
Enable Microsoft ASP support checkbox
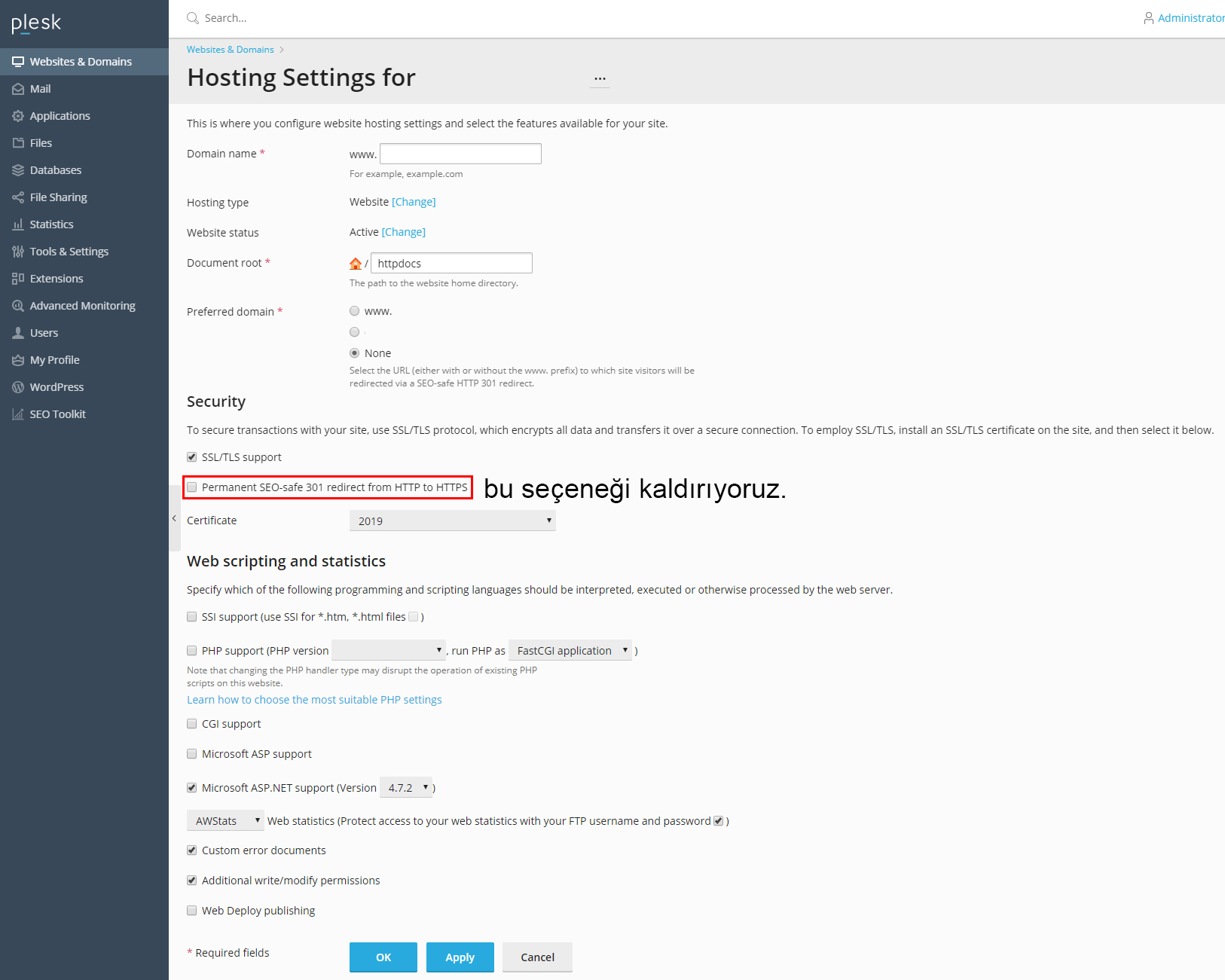[x=192, y=754]
